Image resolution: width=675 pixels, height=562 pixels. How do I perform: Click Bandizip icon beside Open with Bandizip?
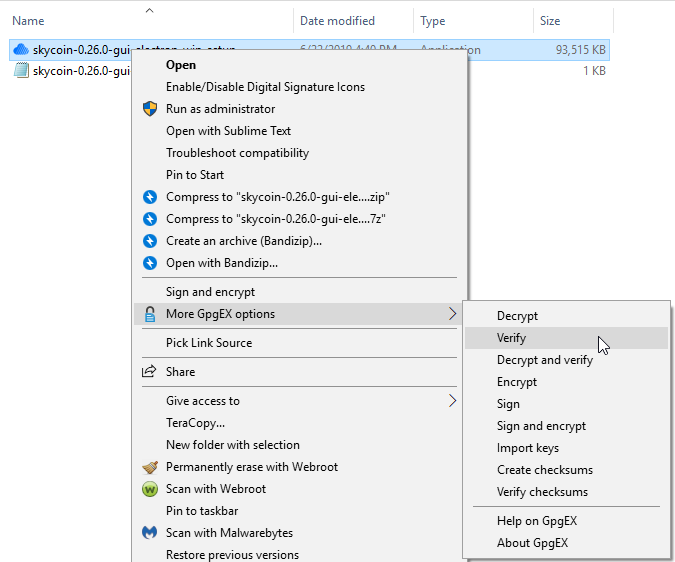point(150,263)
